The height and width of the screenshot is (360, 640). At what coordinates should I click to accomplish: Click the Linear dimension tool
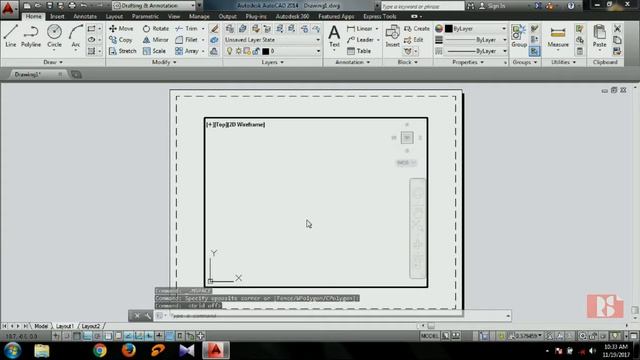(360, 29)
